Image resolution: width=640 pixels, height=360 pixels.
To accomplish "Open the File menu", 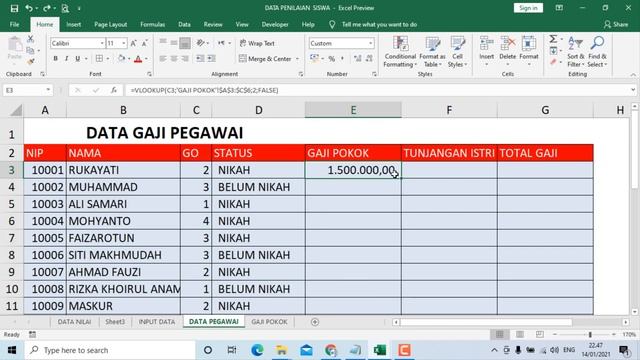I will (14, 24).
